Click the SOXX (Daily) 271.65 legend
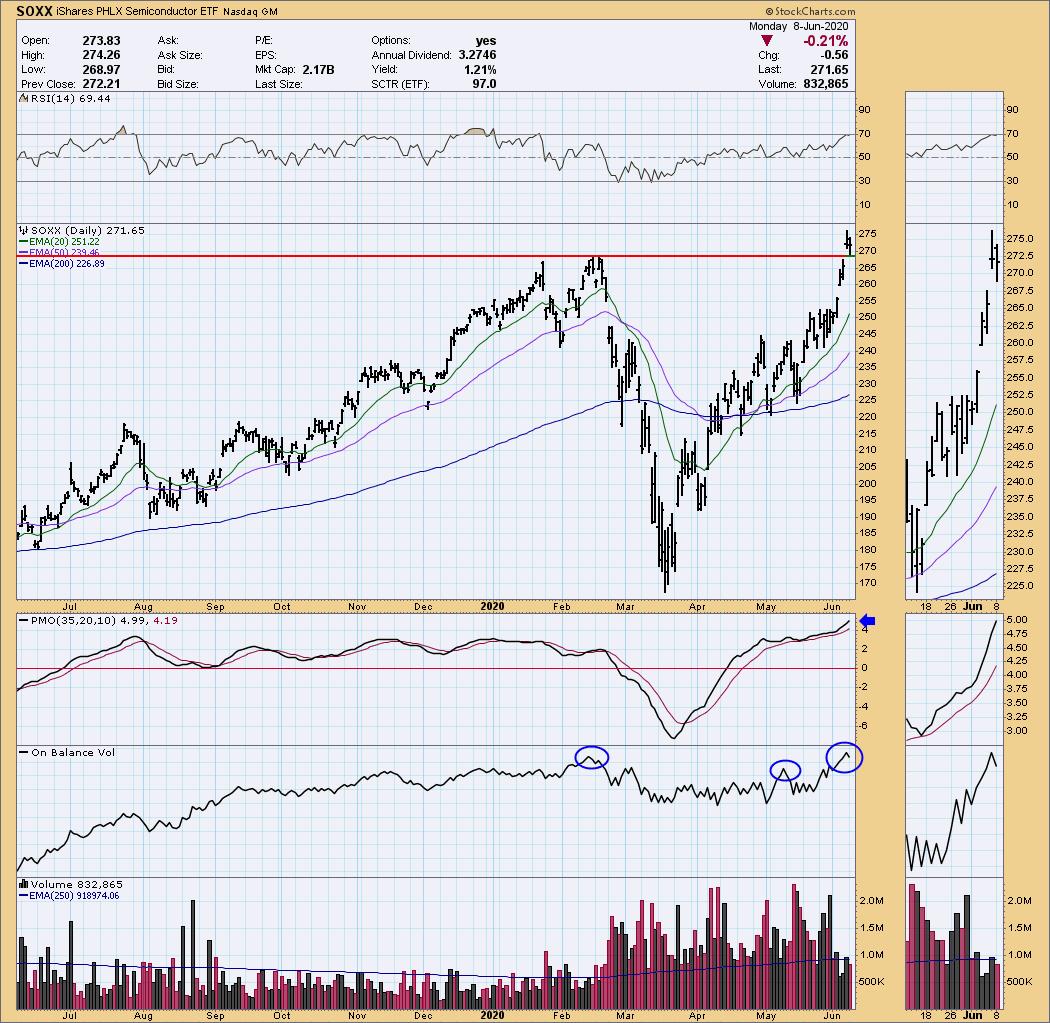This screenshot has width=1050, height=1023. pyautogui.click(x=88, y=230)
